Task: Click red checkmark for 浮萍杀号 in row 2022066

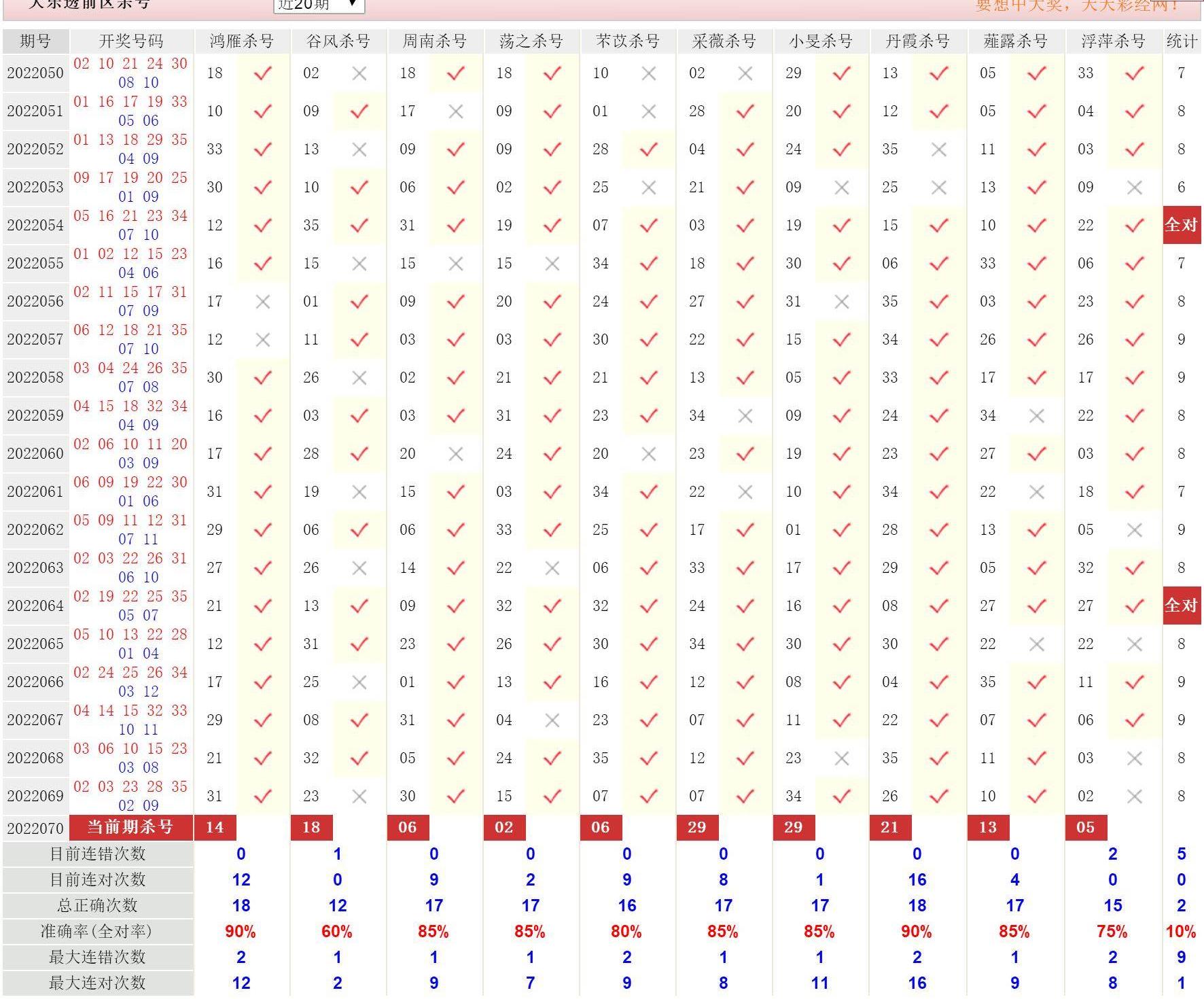Action: pos(1134,682)
